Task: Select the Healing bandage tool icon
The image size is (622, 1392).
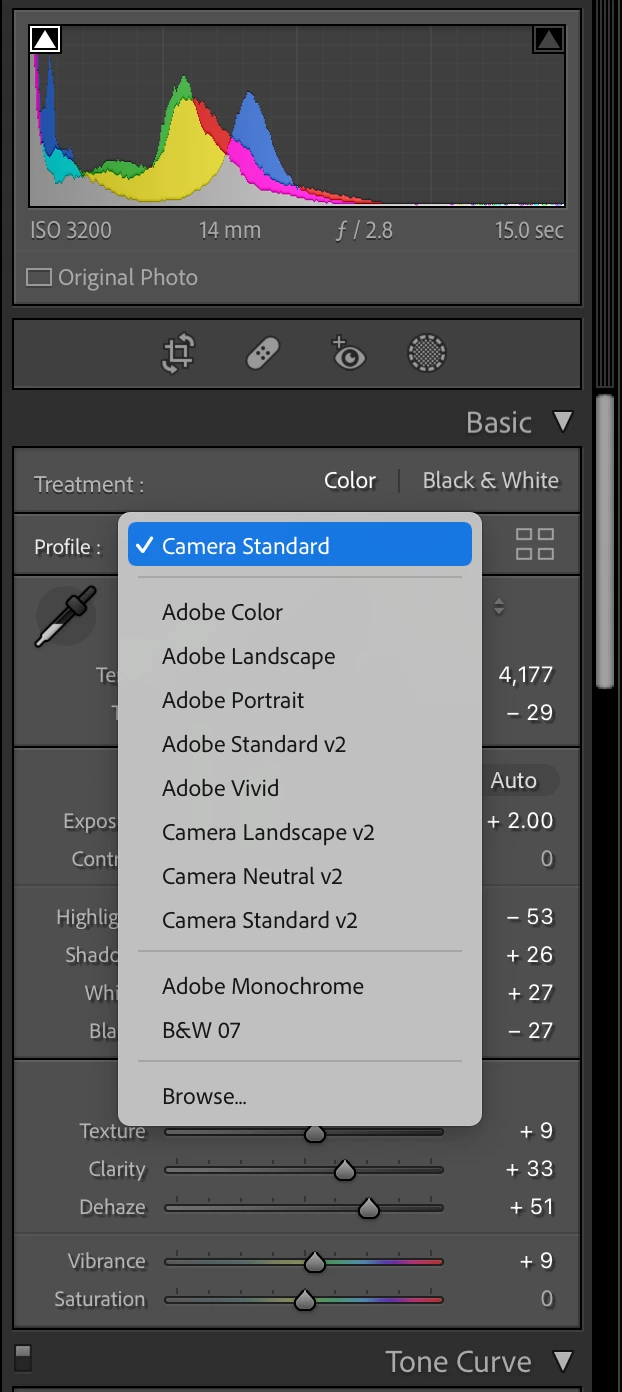Action: point(263,354)
